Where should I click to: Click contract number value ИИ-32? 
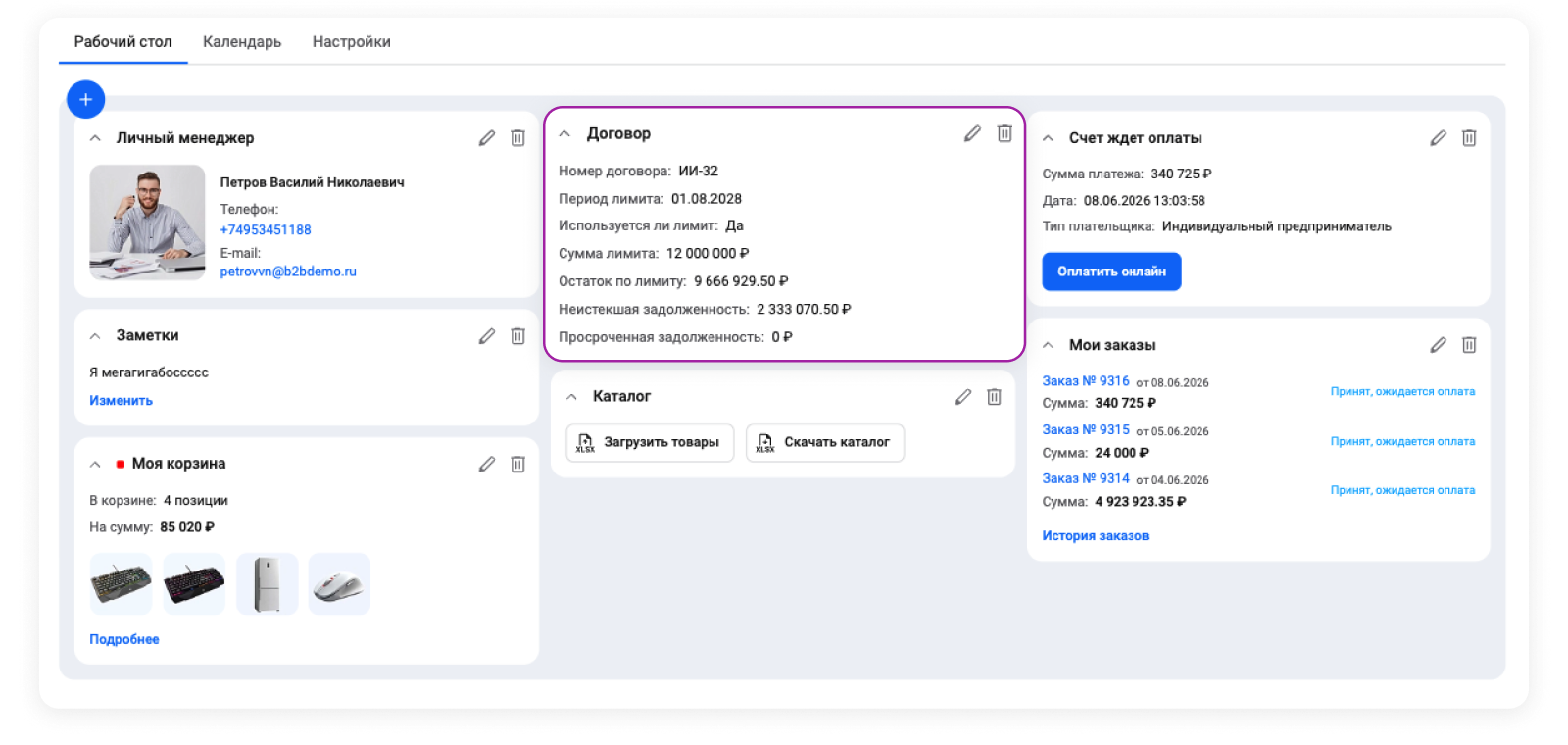tap(698, 171)
